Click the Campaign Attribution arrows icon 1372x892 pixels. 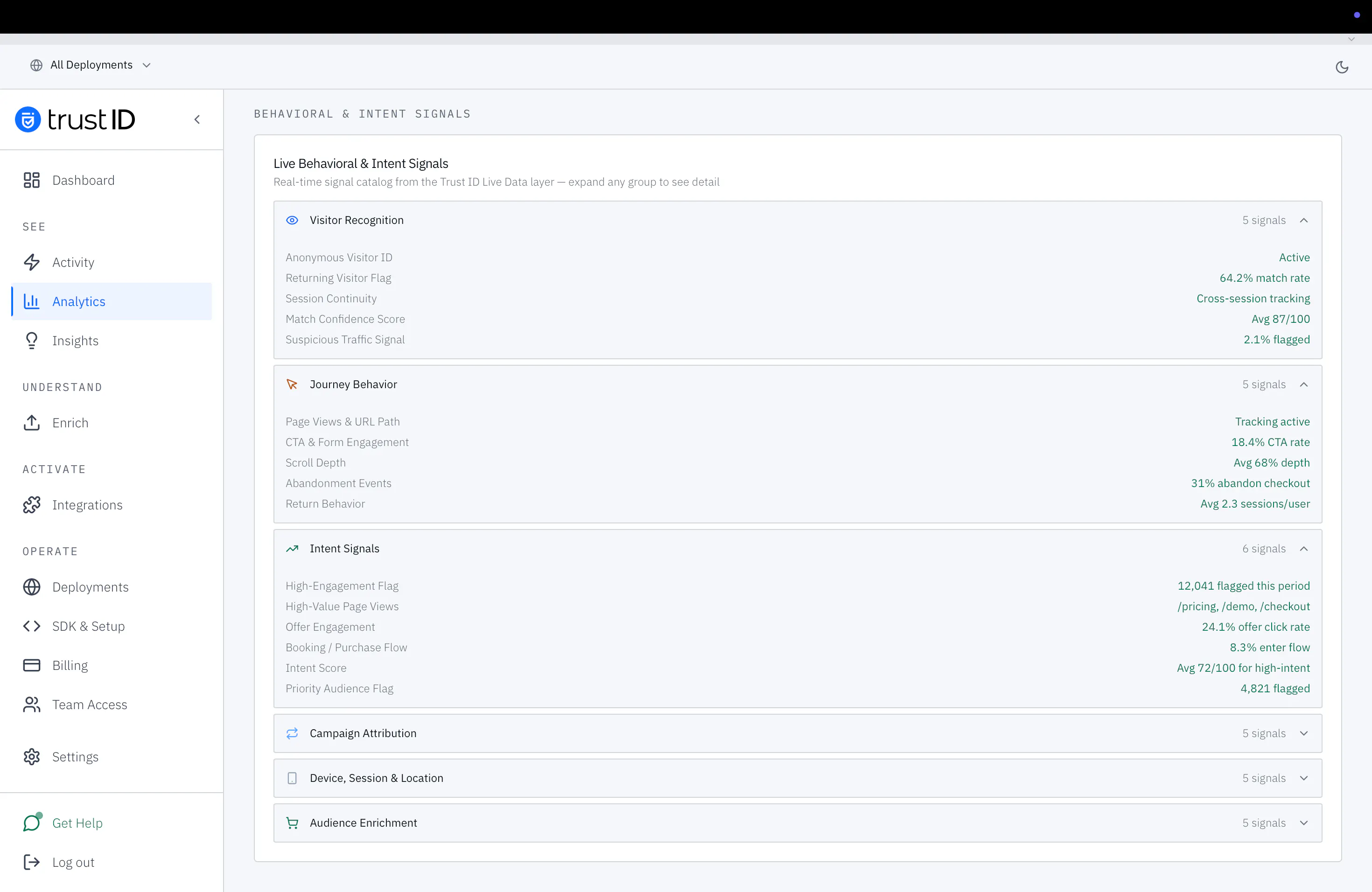click(292, 733)
